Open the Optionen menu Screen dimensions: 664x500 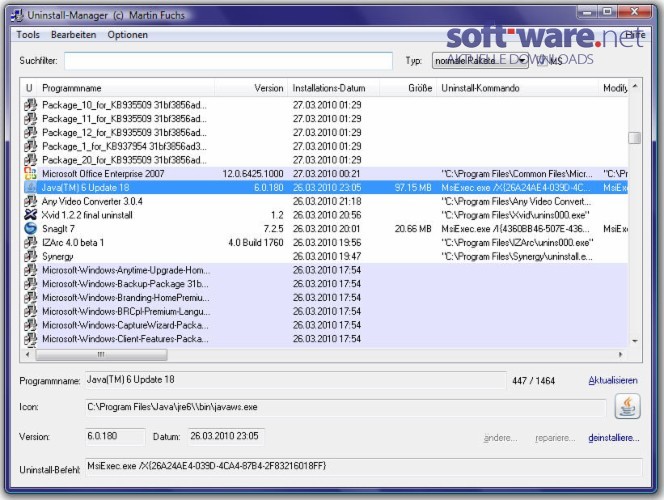coord(127,35)
